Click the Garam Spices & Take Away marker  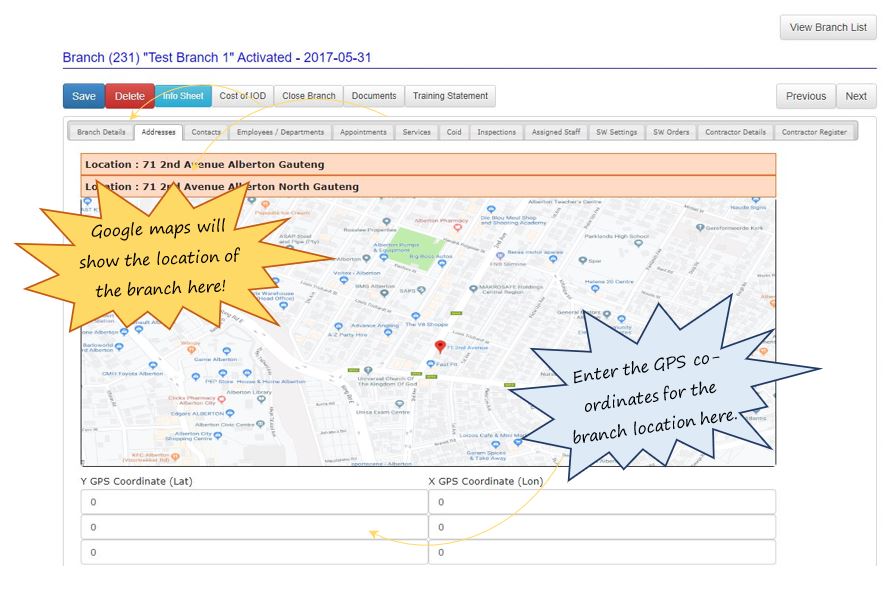pyautogui.click(x=495, y=445)
